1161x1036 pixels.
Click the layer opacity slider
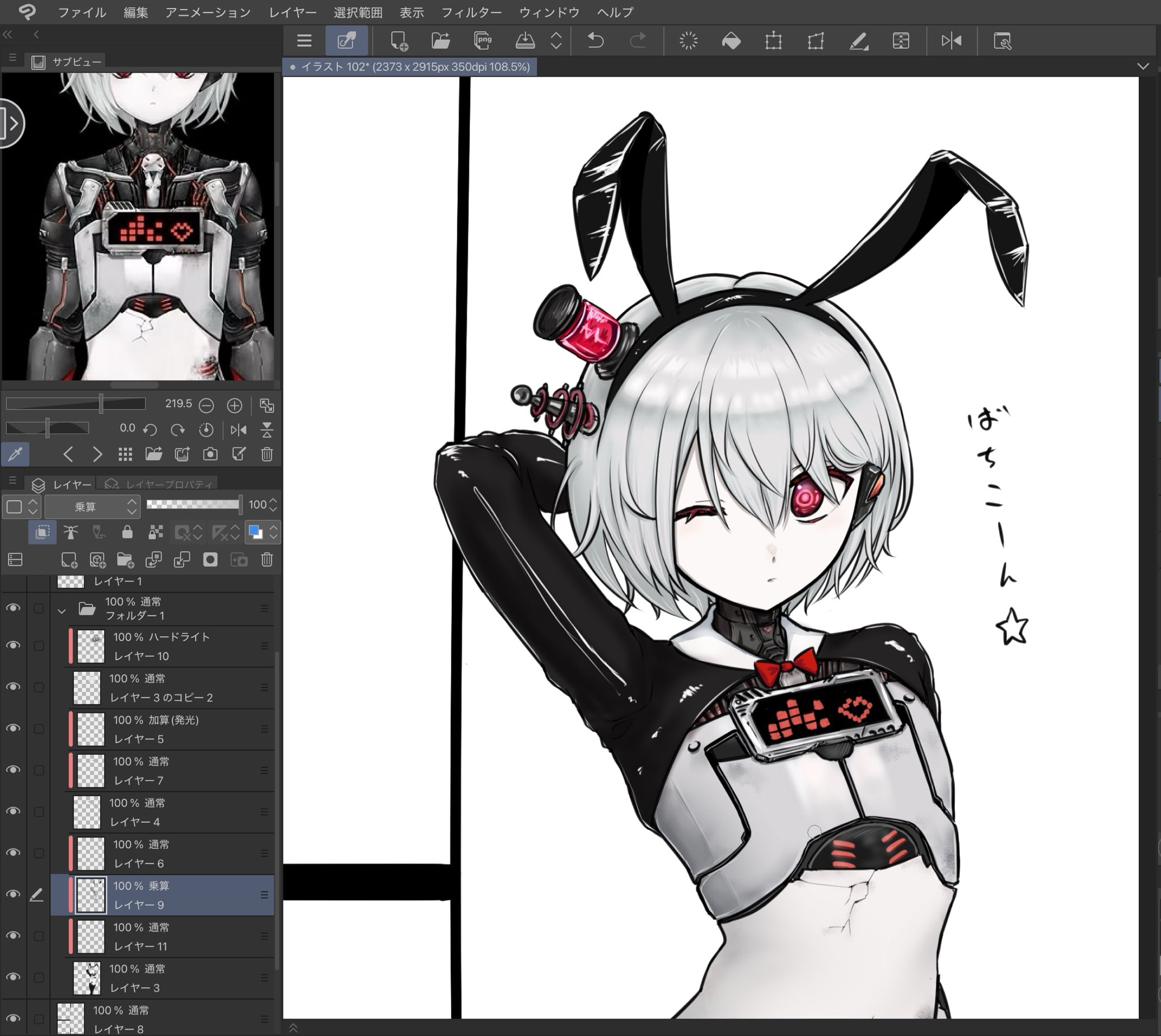(x=193, y=504)
